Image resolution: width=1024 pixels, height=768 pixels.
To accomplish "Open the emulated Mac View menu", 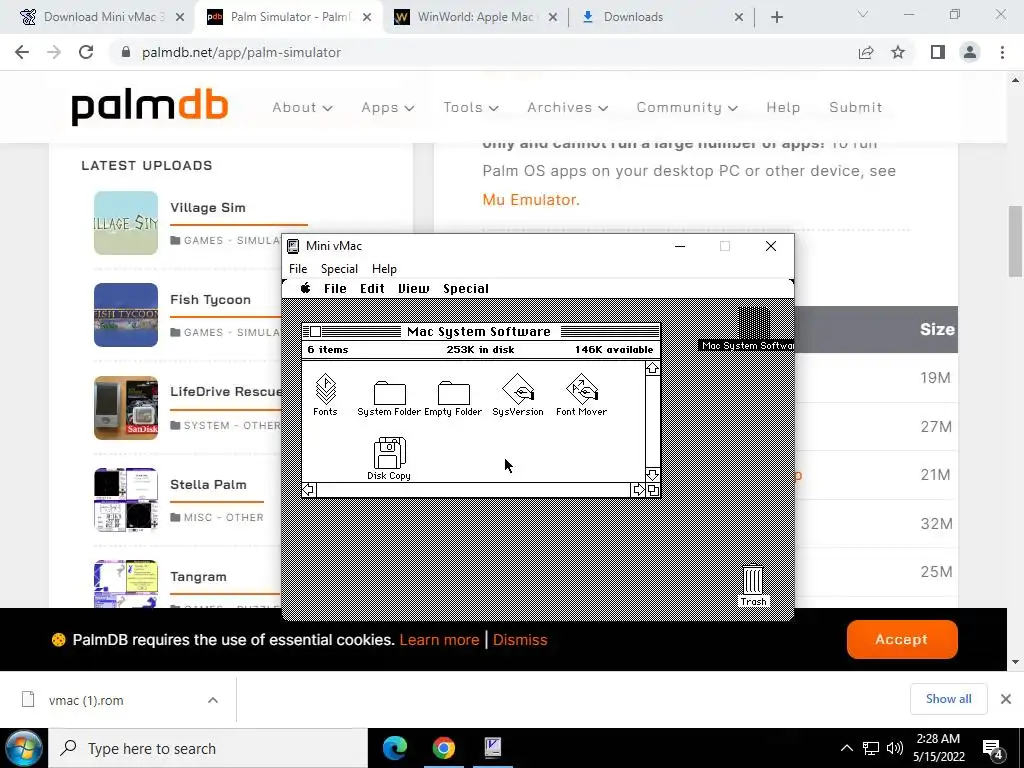I will click(413, 289).
